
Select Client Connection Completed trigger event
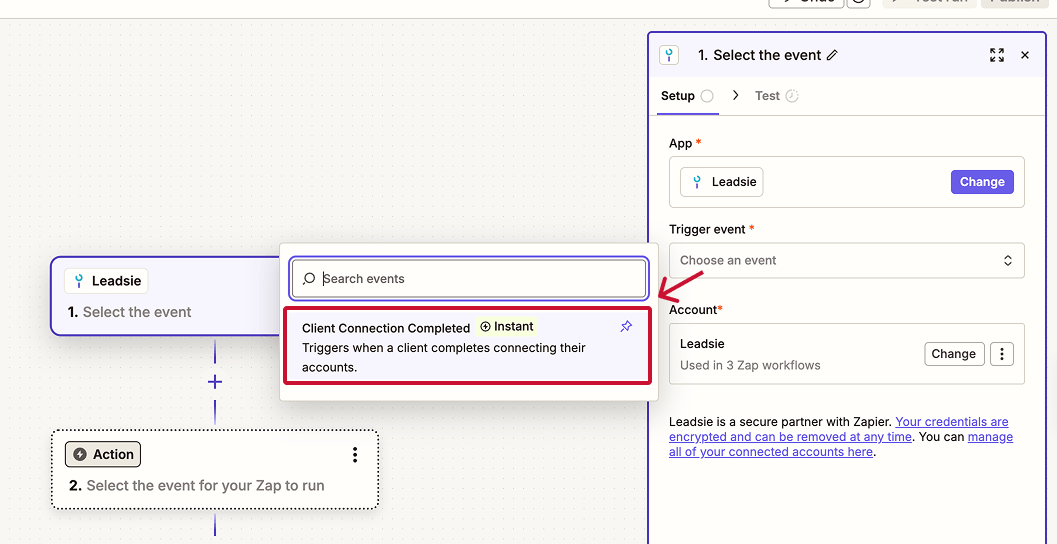click(x=467, y=346)
